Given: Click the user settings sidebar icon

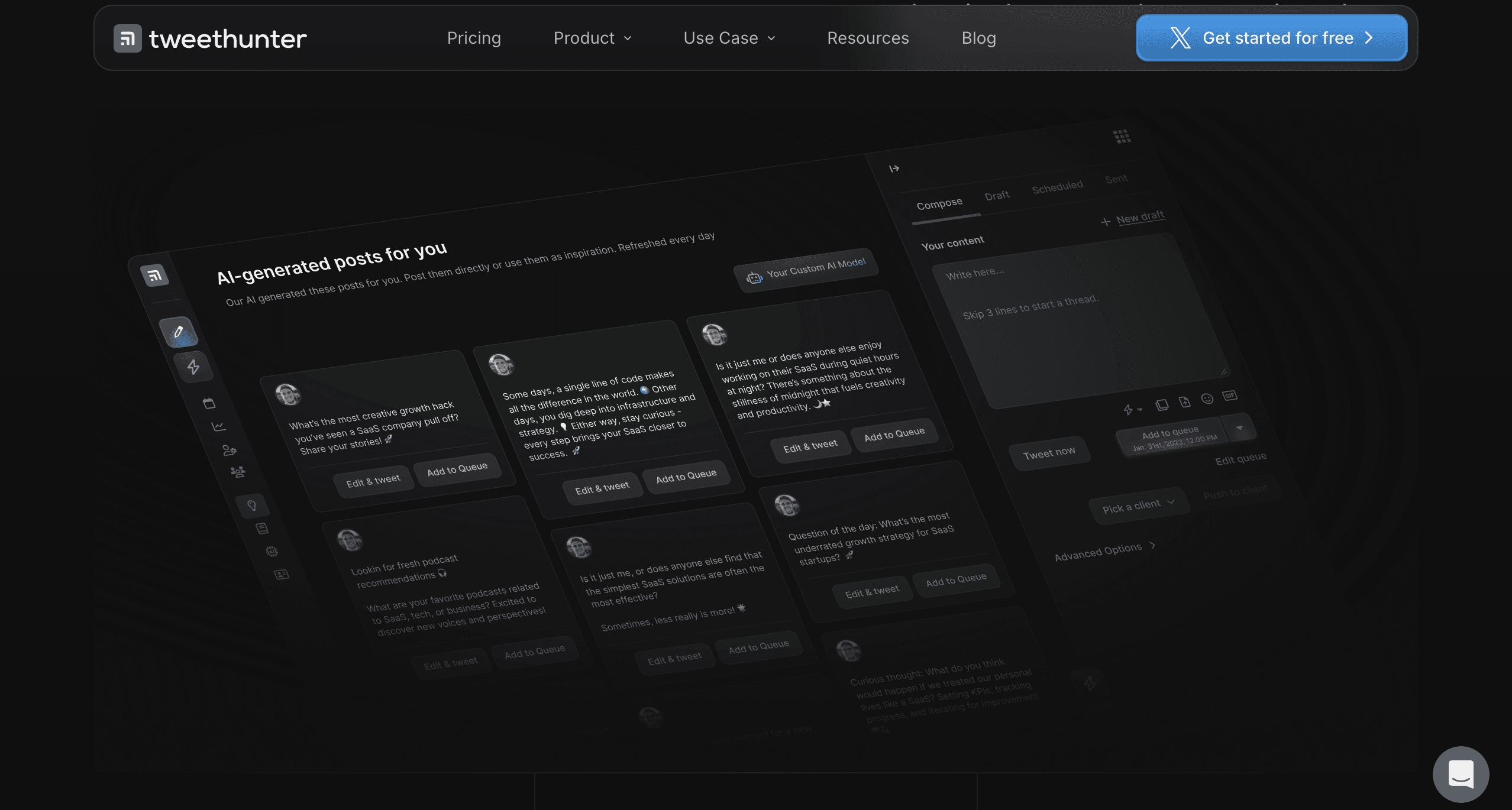Looking at the screenshot, I should (x=229, y=450).
